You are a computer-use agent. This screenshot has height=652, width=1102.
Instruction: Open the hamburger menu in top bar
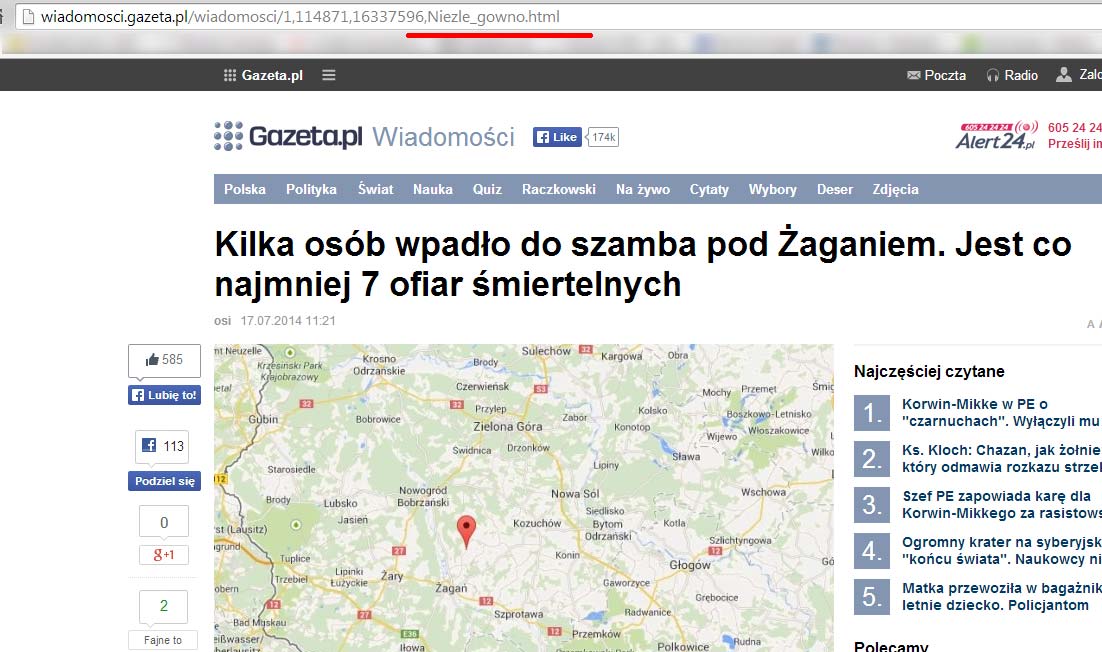(x=329, y=75)
